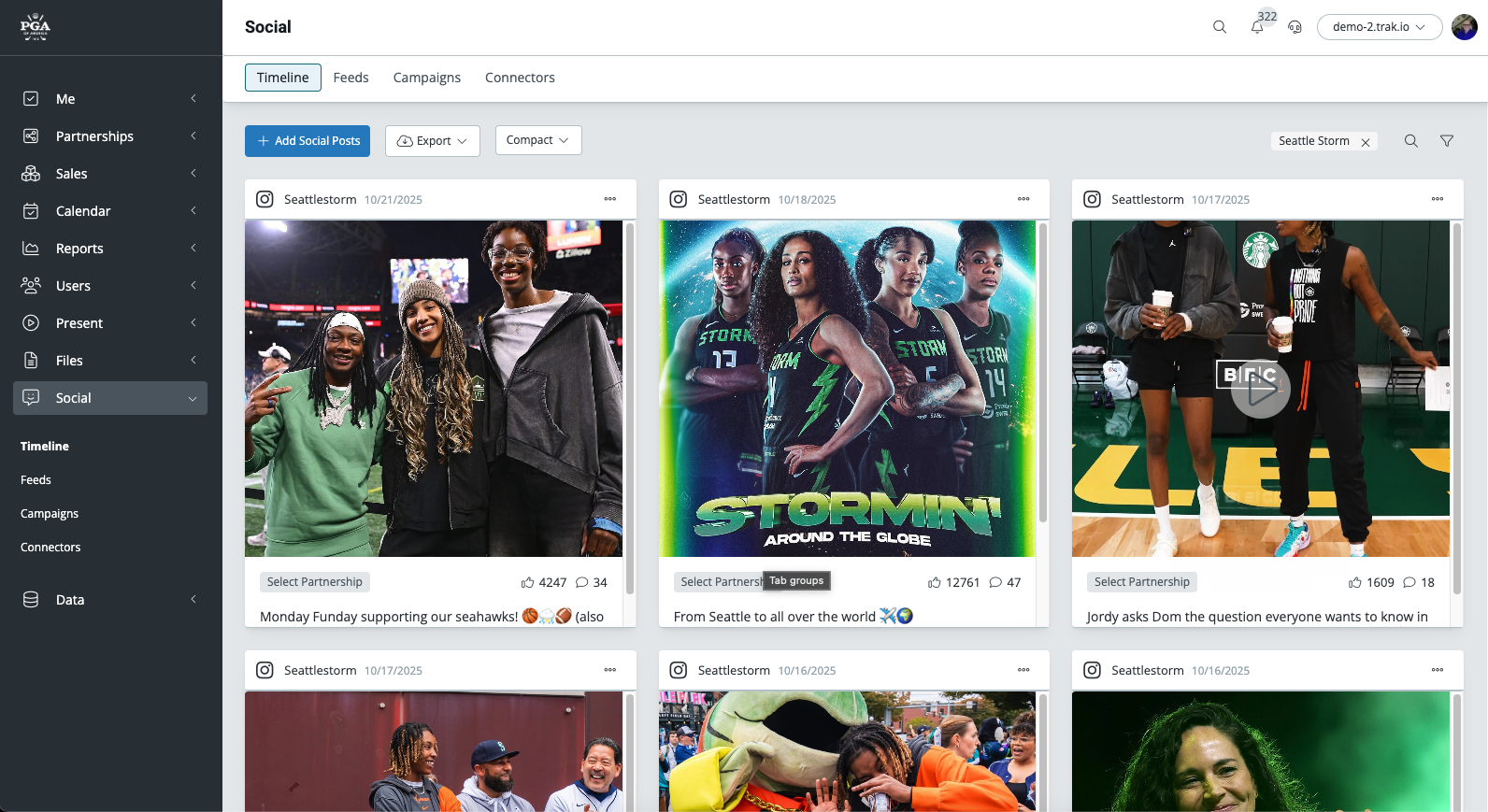This screenshot has height=812, width=1488.
Task: Open the Compact view dropdown
Action: click(538, 140)
